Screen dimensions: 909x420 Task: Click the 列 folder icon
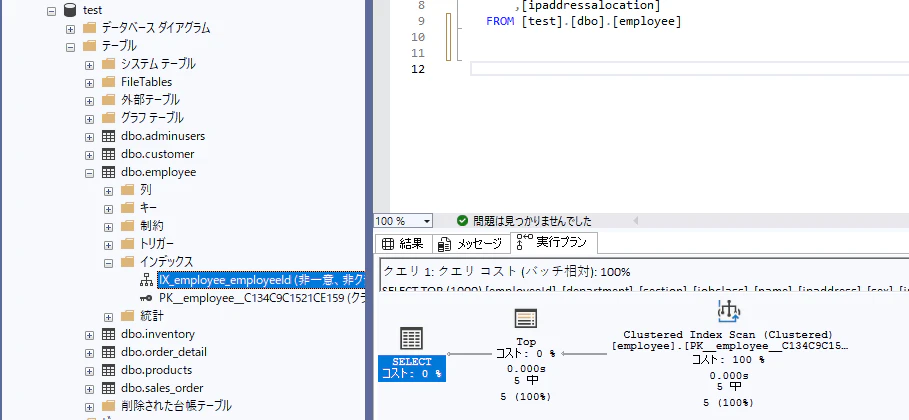tap(128, 190)
